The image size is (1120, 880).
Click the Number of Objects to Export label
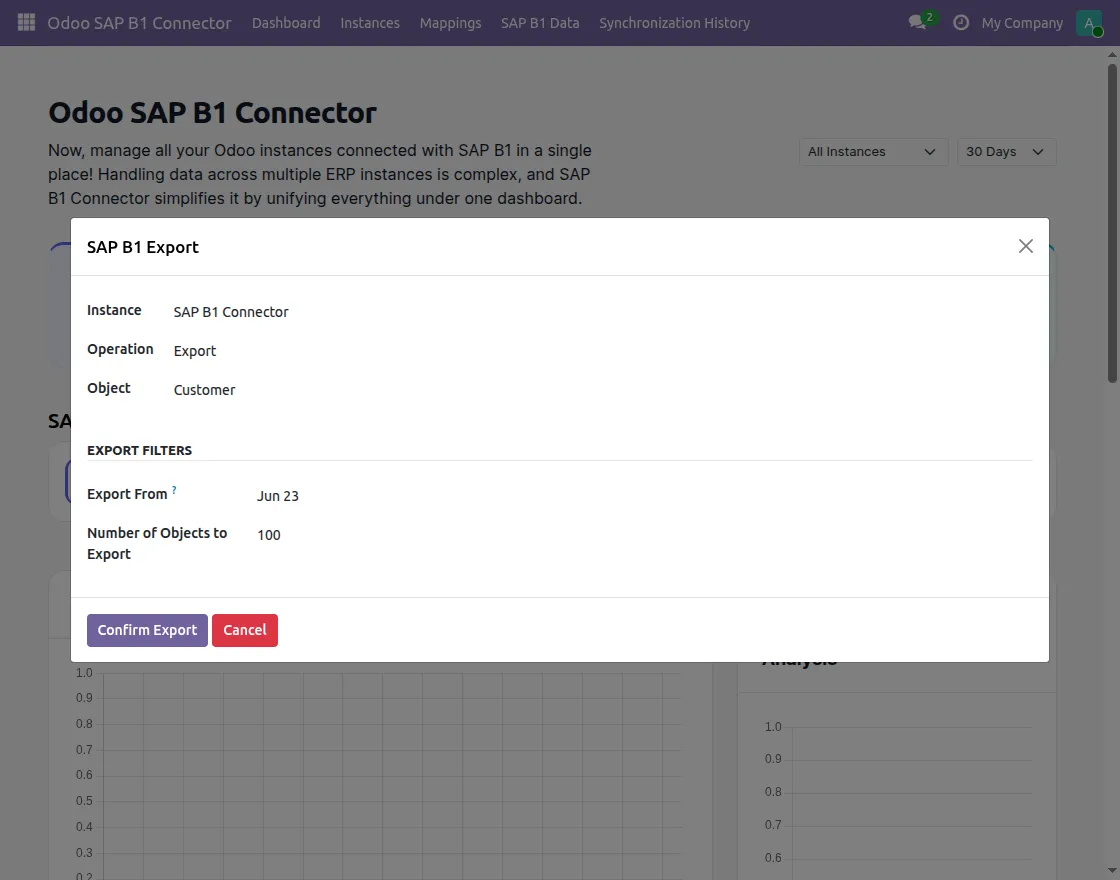[157, 544]
